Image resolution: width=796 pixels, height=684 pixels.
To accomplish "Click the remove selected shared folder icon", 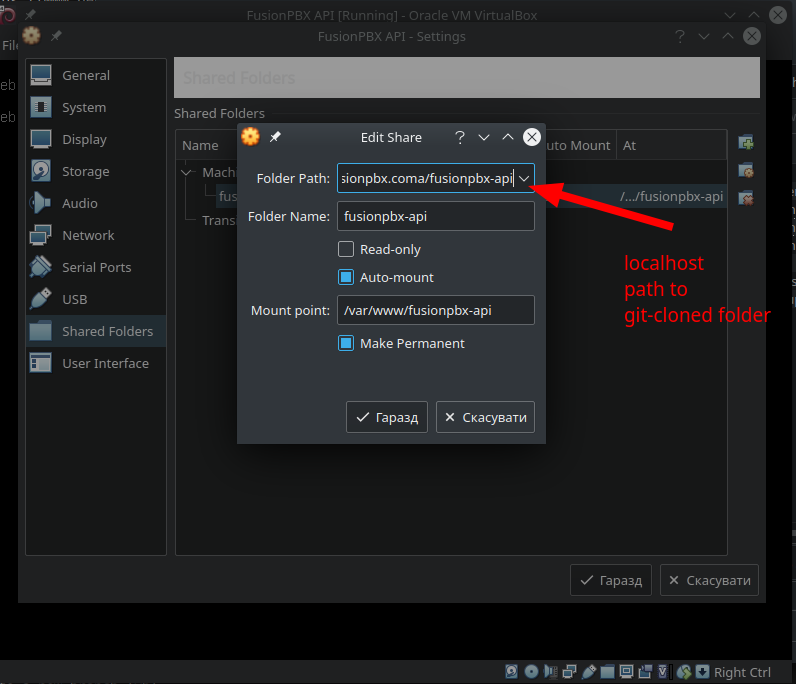I will 746,198.
